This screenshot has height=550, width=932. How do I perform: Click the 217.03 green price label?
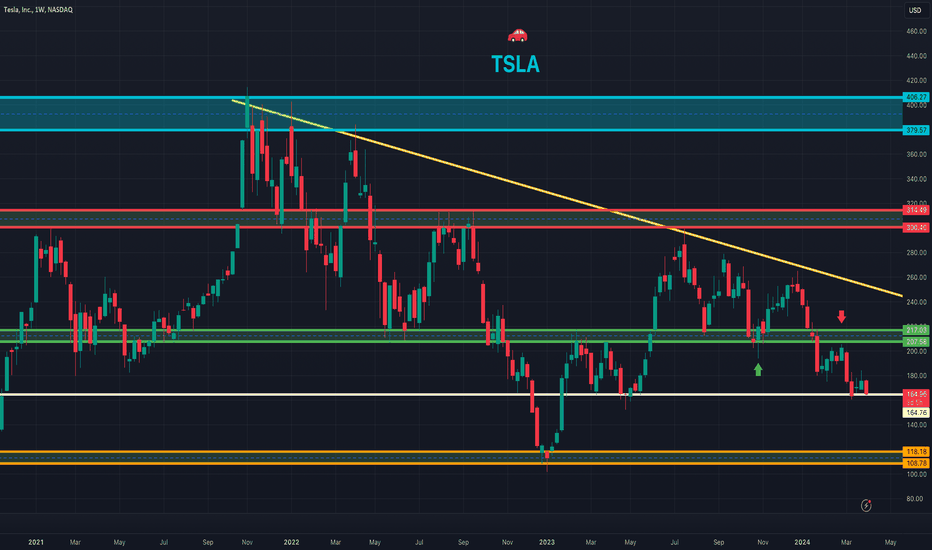pyautogui.click(x=916, y=330)
